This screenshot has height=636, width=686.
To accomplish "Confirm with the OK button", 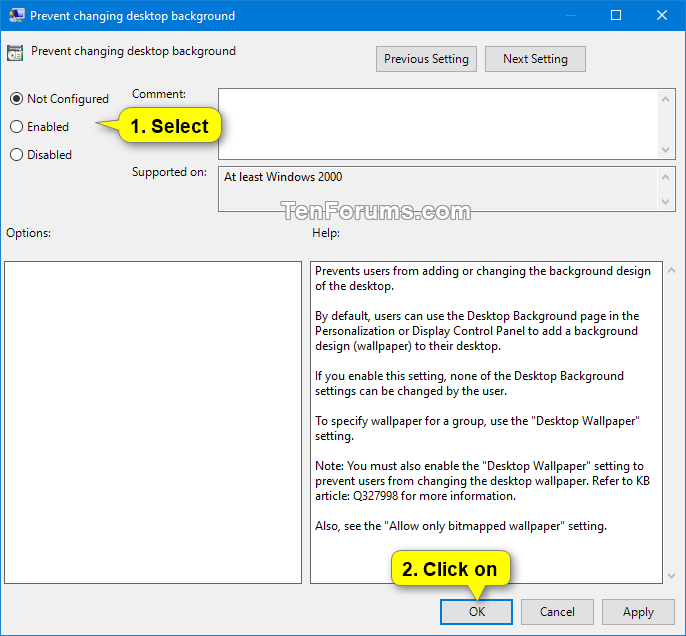I will pos(476,612).
